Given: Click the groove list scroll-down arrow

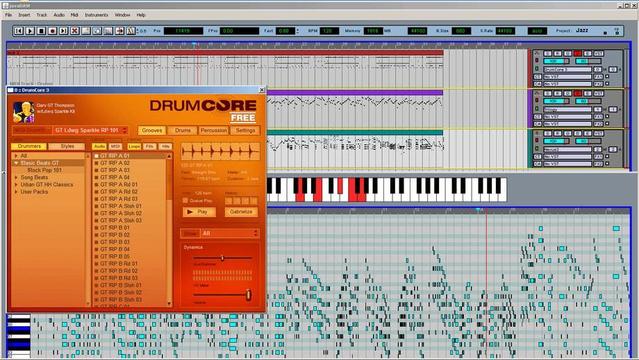Looking at the screenshot, I should click(169, 304).
